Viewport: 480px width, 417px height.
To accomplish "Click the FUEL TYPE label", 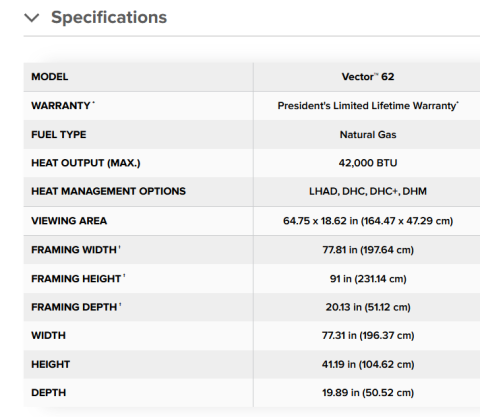I will click(59, 134).
